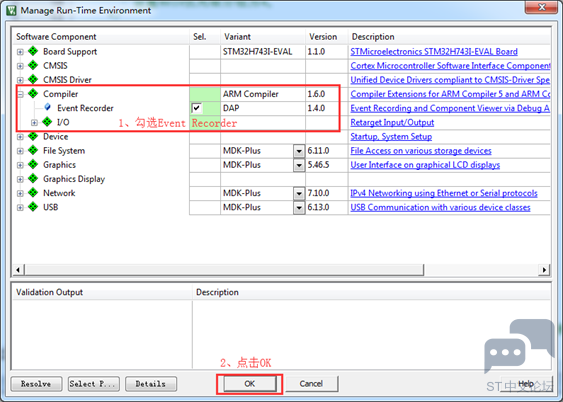The width and height of the screenshot is (563, 402).
Task: Click the I/O green diamond icon
Action: (47, 122)
